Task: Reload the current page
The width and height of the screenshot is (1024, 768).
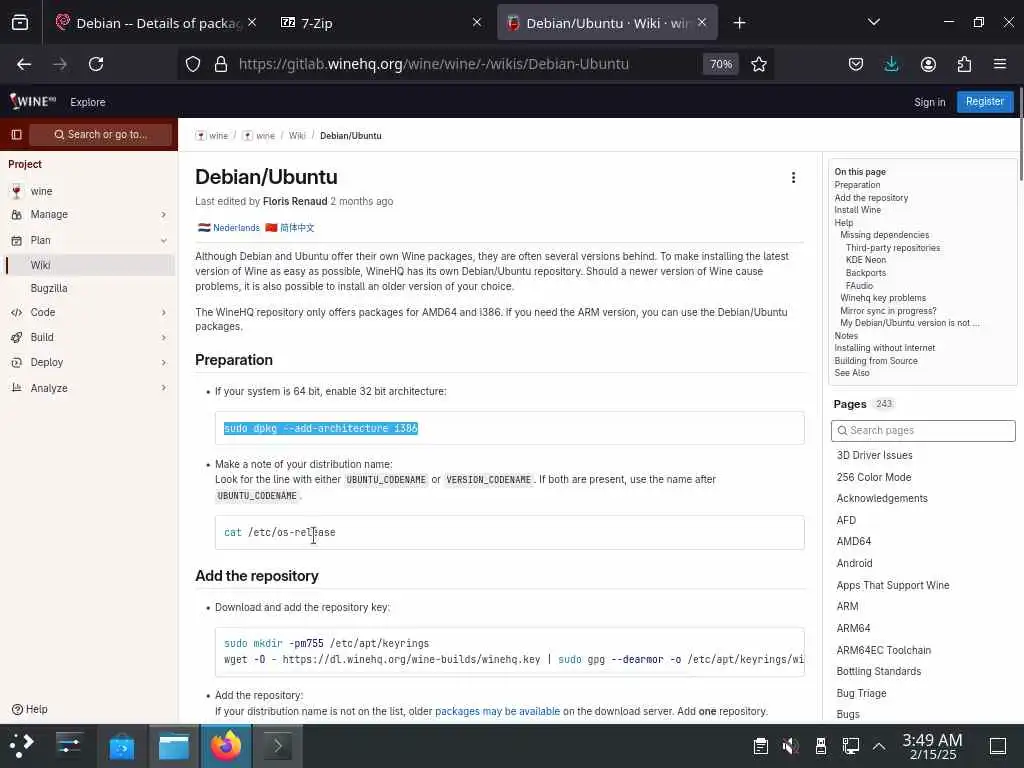Action: [96, 64]
